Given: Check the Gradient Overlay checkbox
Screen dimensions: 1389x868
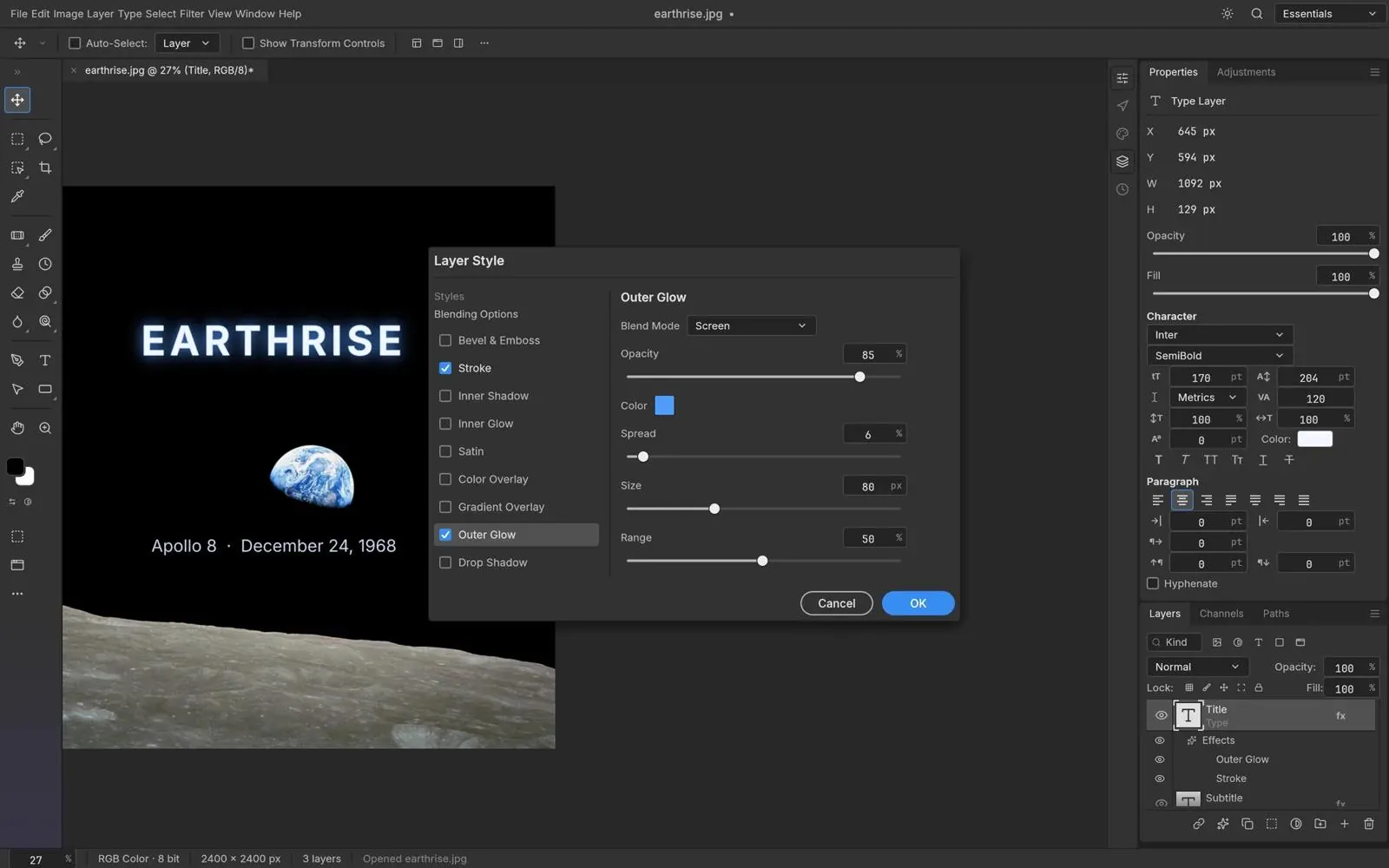Looking at the screenshot, I should click(445, 507).
